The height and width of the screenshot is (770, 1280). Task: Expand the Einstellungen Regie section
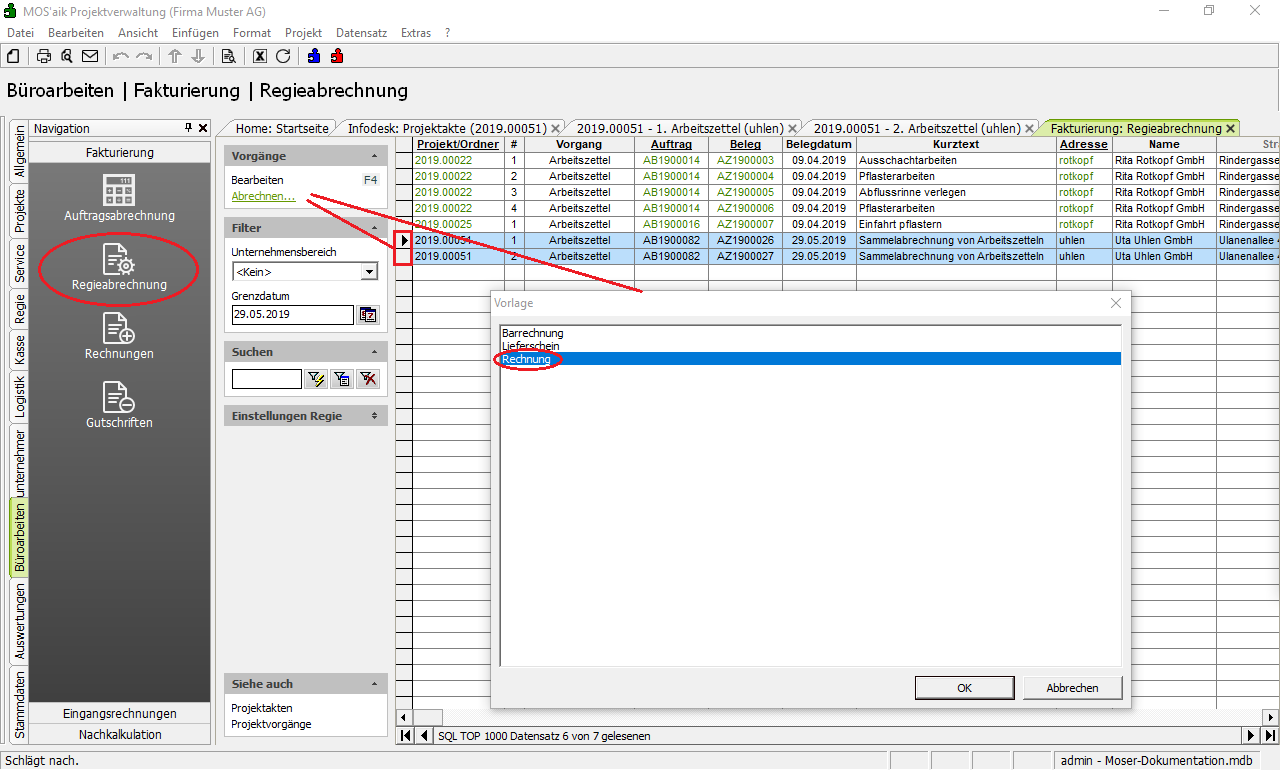click(374, 416)
